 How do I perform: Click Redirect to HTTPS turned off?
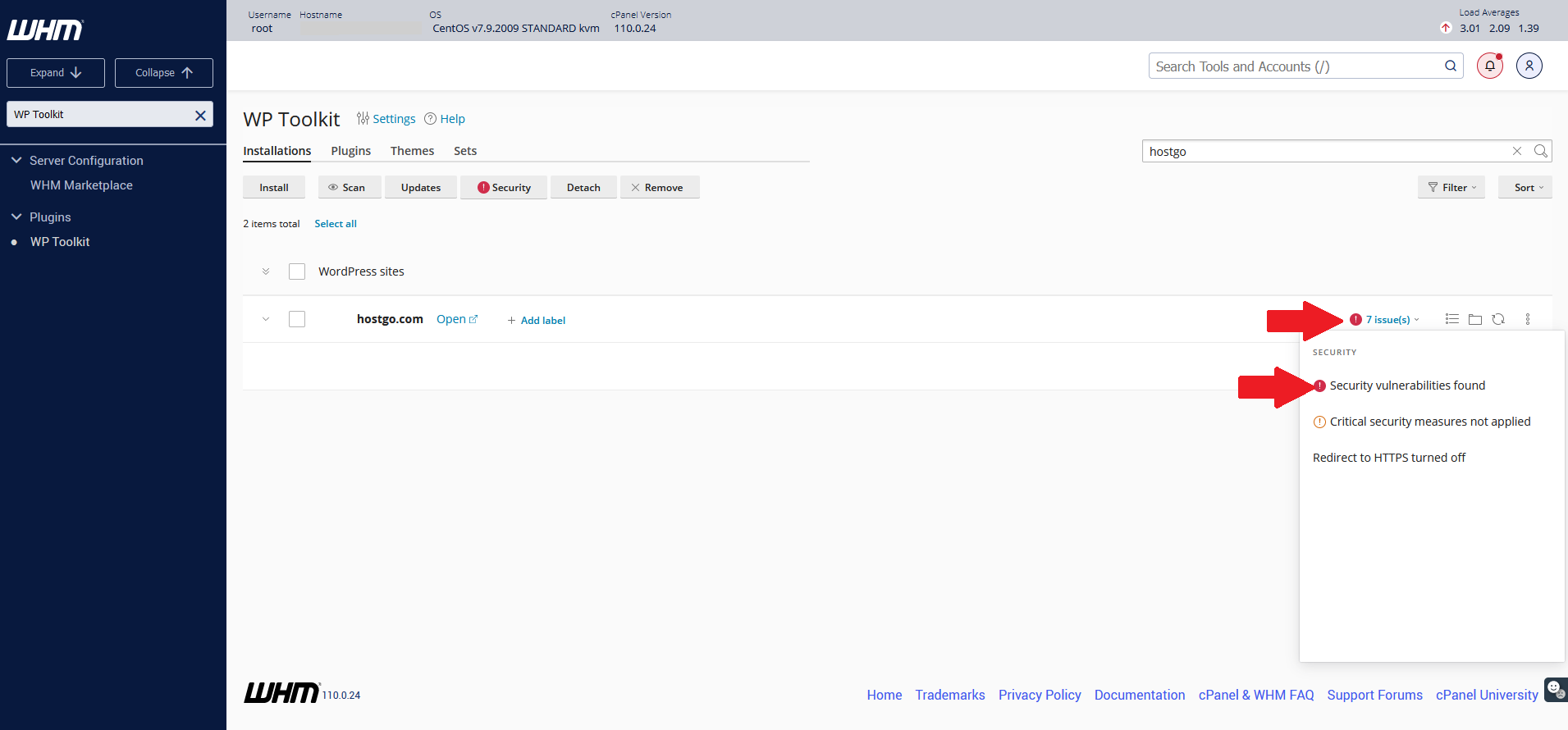1389,458
